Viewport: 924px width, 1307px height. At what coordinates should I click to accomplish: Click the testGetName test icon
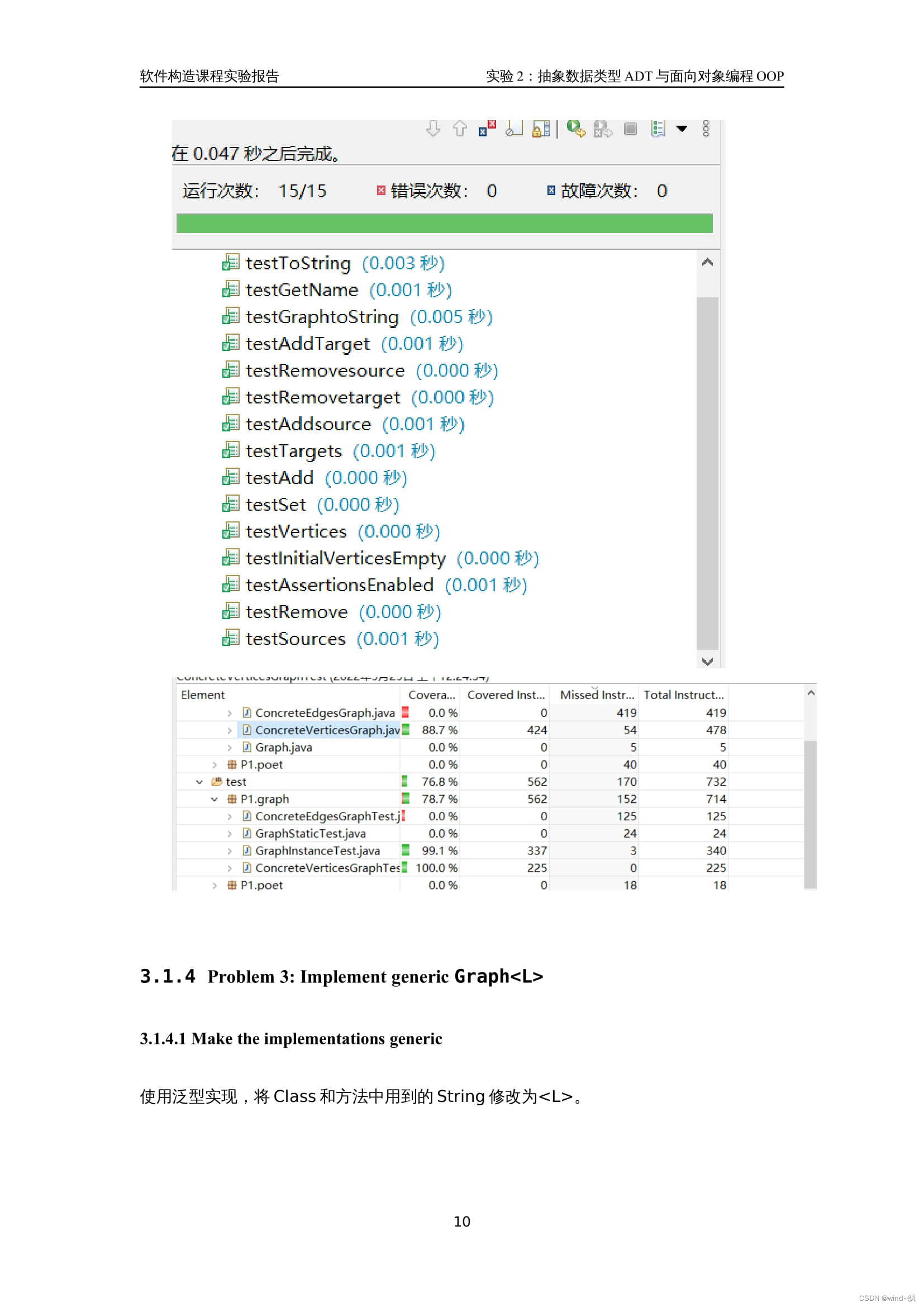click(x=230, y=289)
